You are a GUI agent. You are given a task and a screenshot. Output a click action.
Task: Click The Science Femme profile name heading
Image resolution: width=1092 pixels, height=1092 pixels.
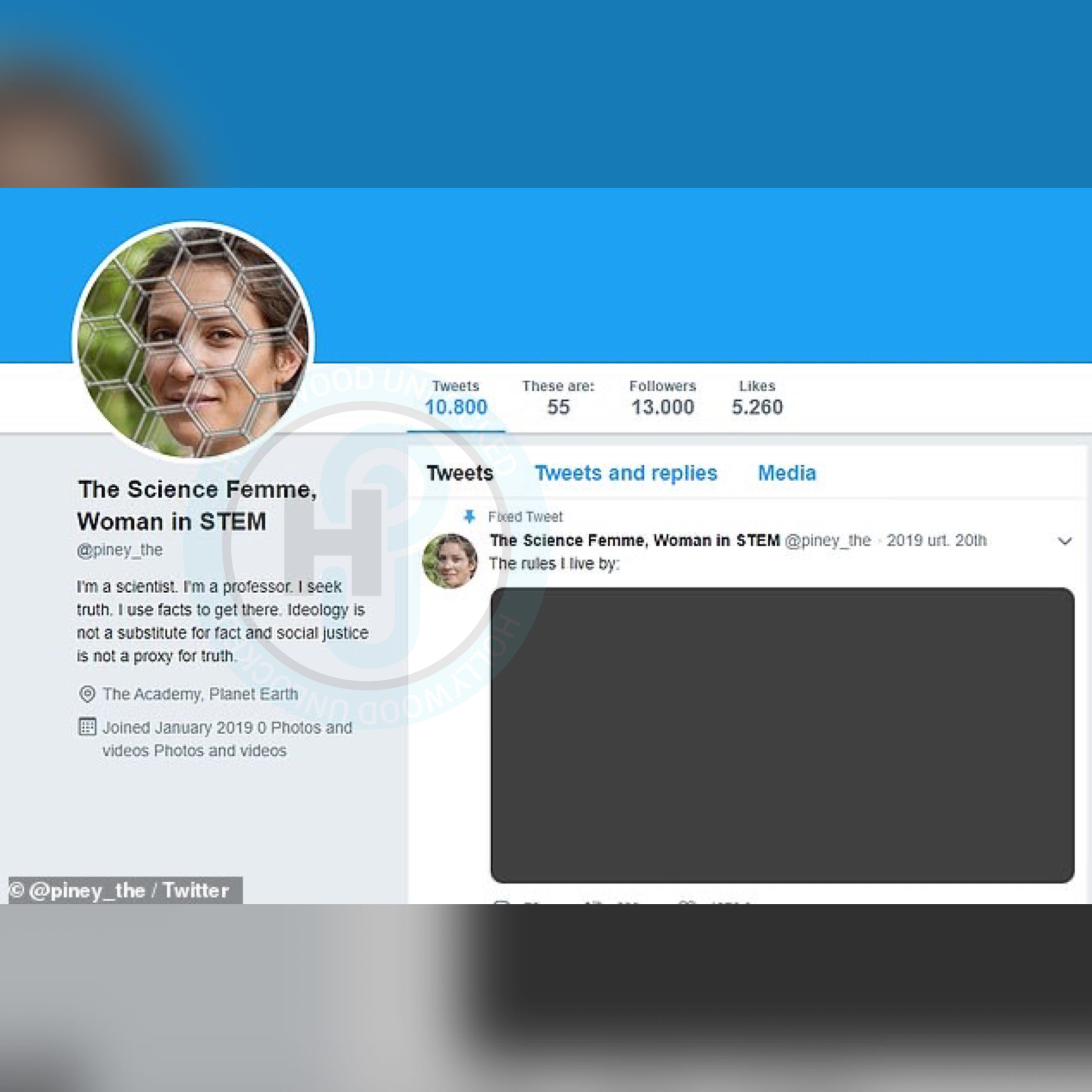click(x=197, y=505)
